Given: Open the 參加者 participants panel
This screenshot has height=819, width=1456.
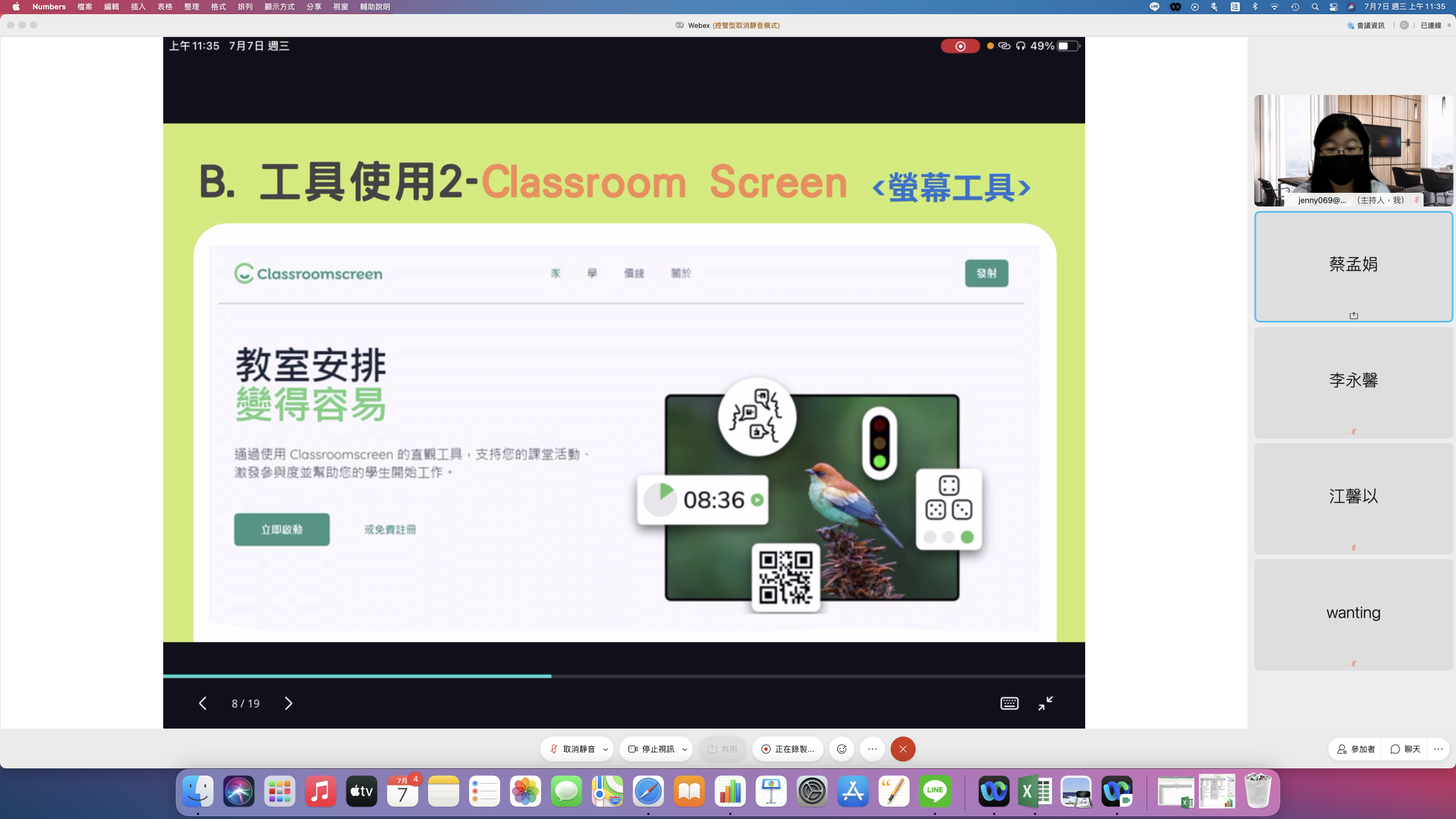Looking at the screenshot, I should coord(1356,749).
